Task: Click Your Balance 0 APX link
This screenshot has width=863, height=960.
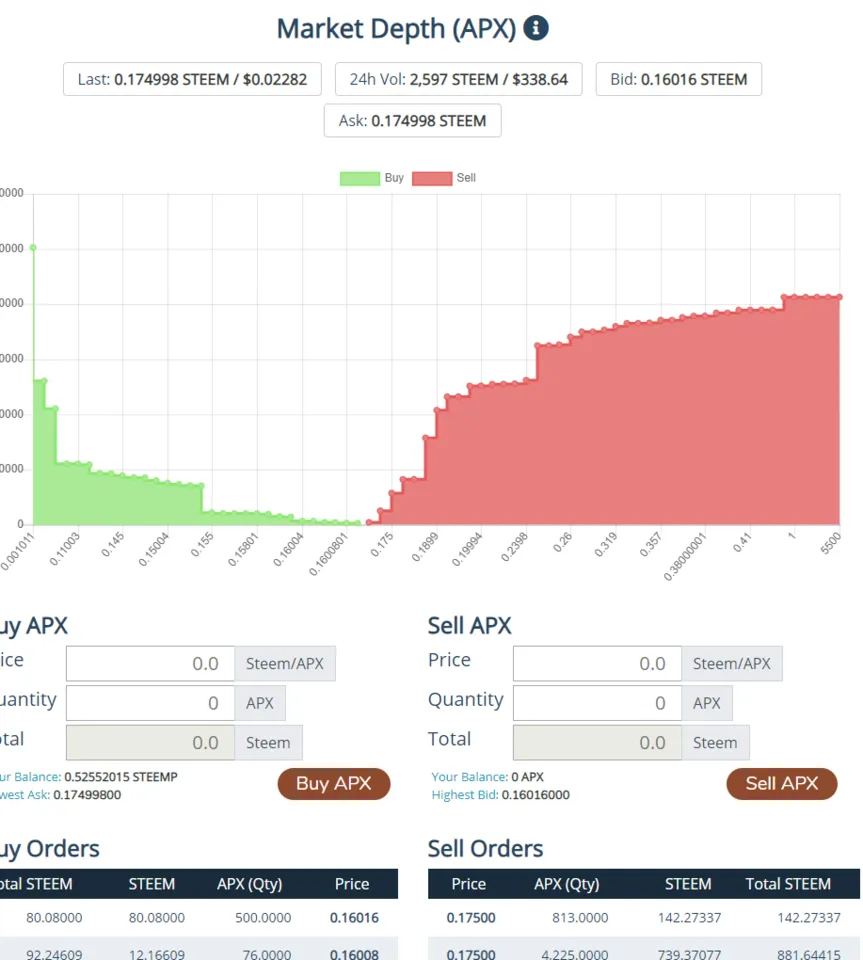Action: point(488,777)
